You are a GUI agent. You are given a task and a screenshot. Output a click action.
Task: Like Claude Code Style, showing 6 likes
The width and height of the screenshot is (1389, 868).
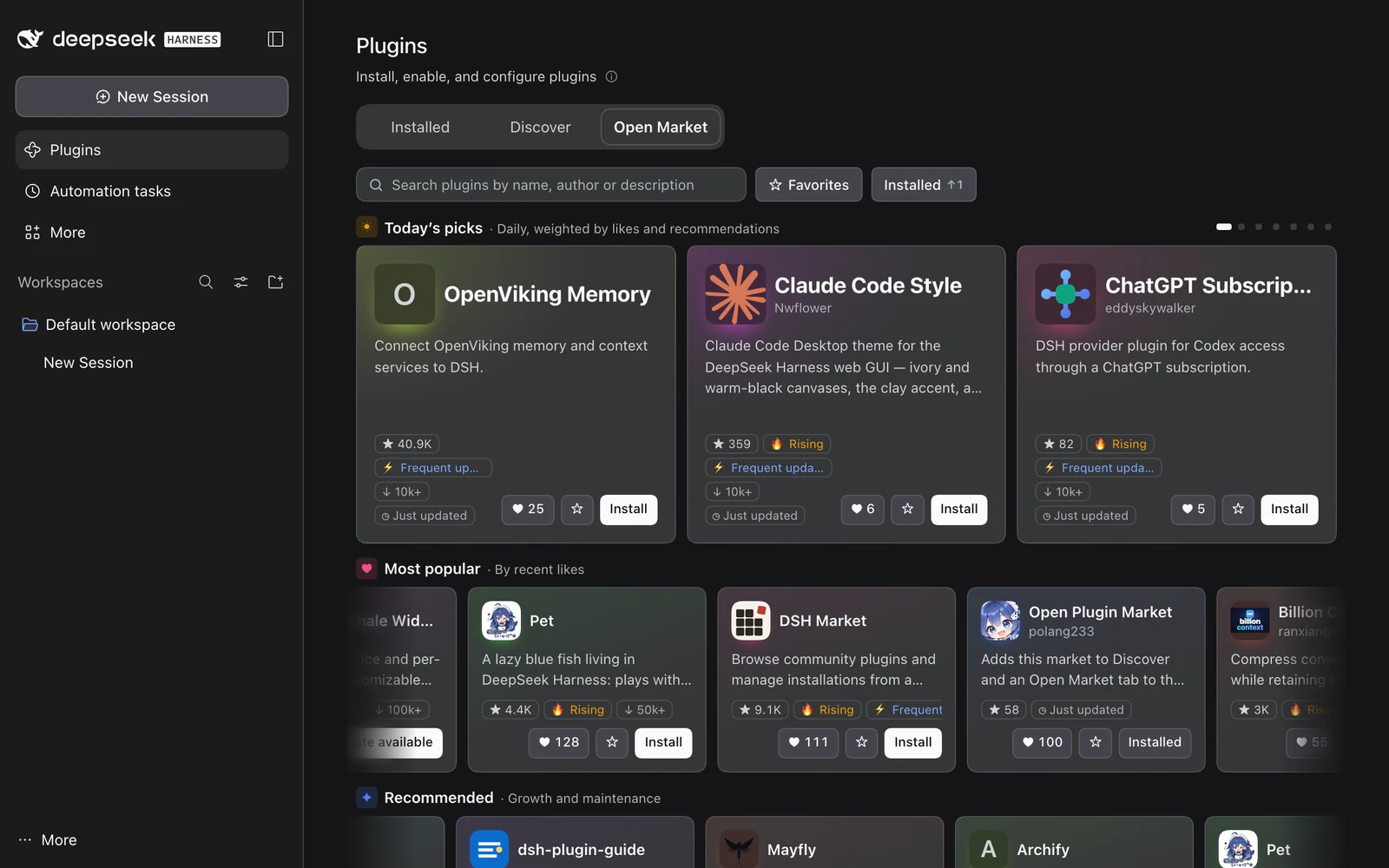click(x=863, y=510)
